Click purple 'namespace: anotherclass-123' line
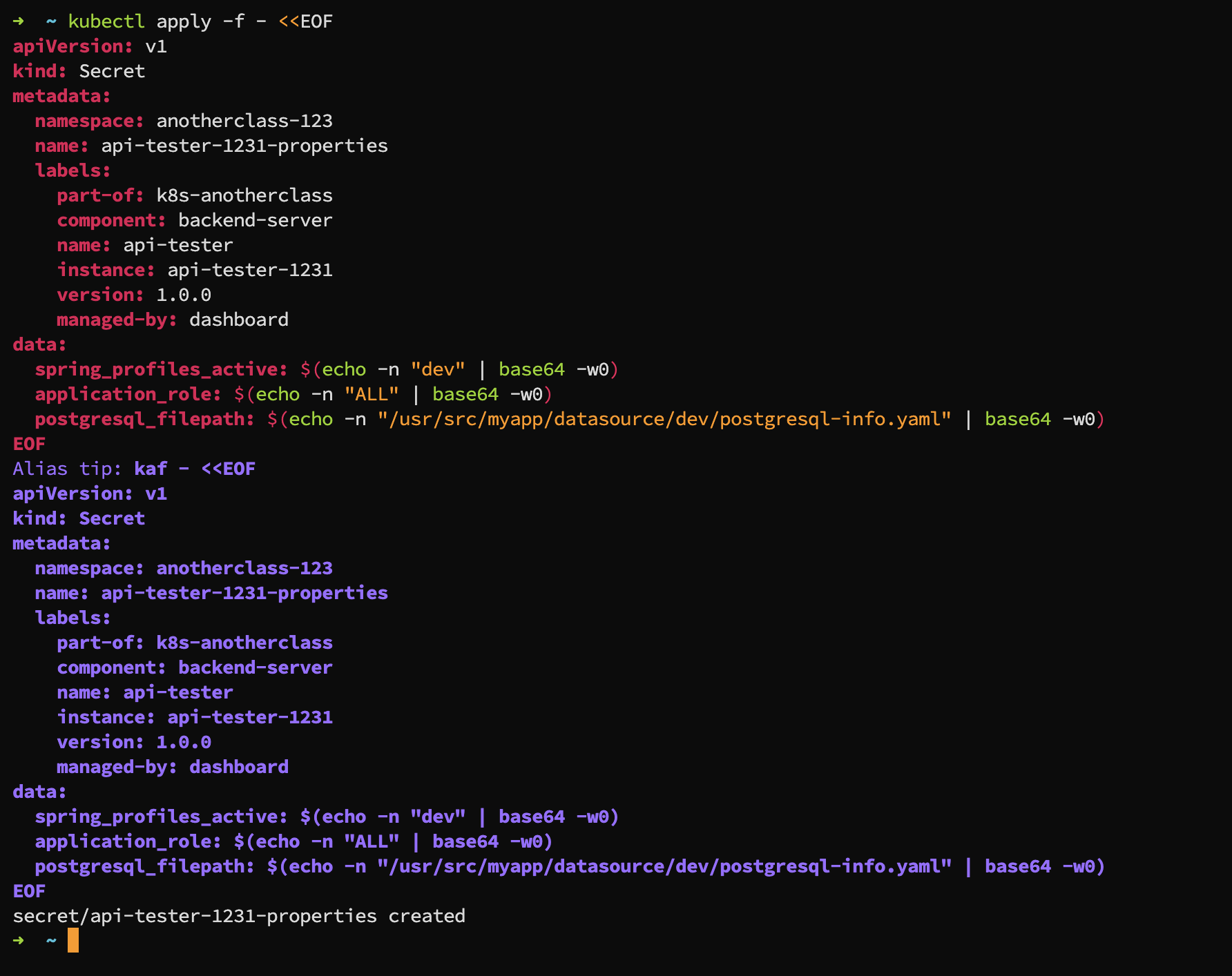This screenshot has height=976, width=1232. click(184, 568)
